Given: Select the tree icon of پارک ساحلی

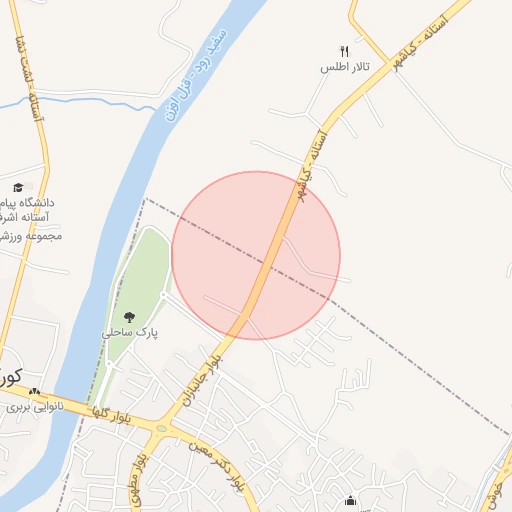Looking at the screenshot, I should pyautogui.click(x=129, y=317).
